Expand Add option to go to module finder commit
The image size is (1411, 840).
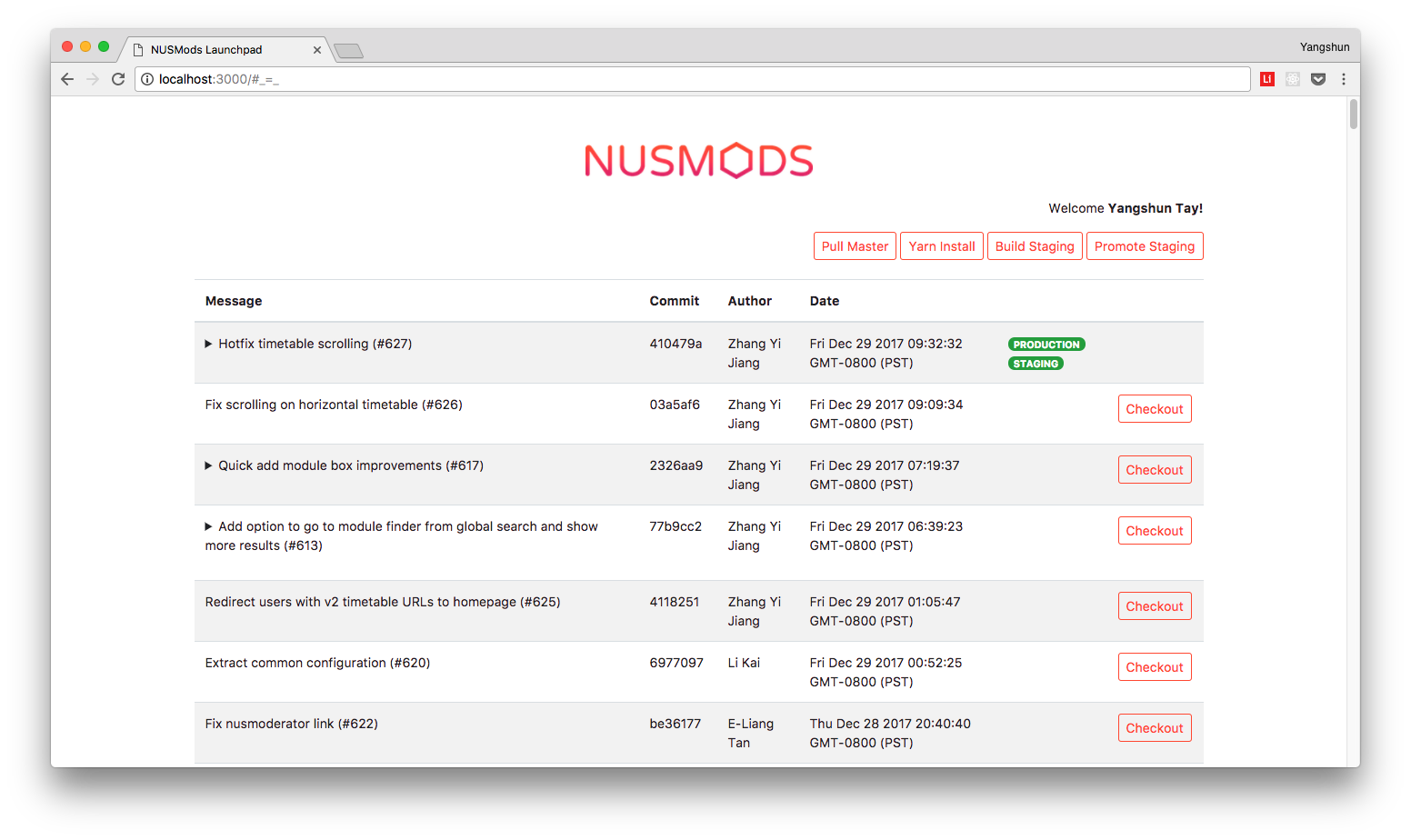208,526
